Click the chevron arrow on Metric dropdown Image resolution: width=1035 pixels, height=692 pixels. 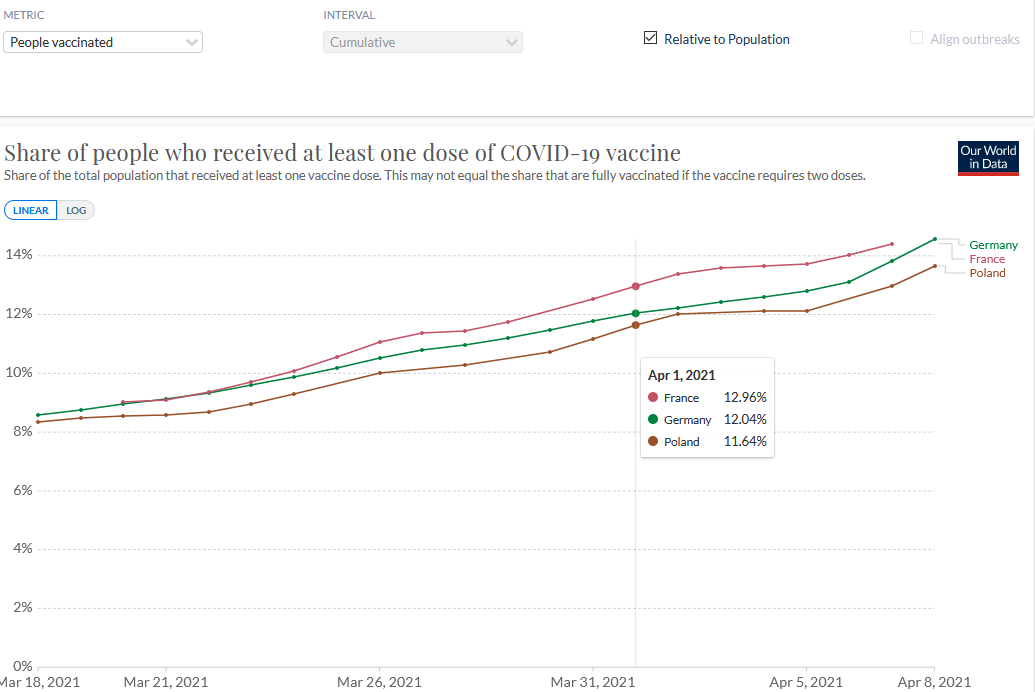click(x=192, y=42)
